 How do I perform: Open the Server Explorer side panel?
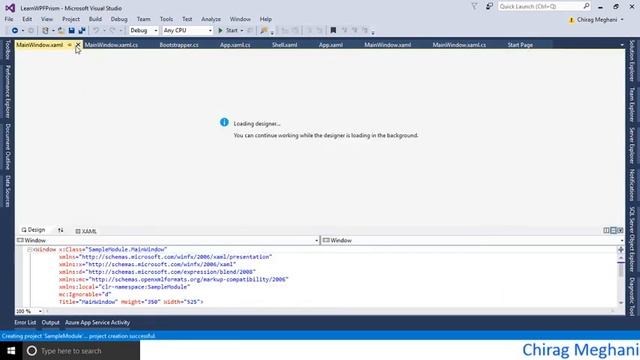tap(632, 146)
